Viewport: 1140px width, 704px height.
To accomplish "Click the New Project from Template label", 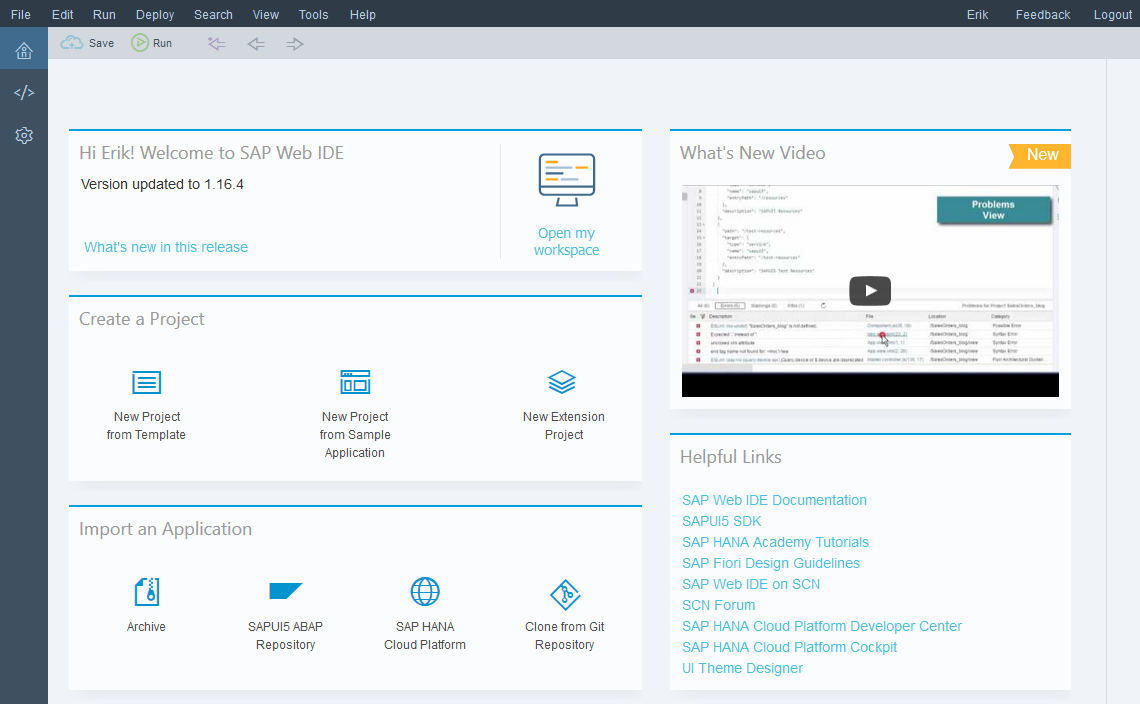I will [x=146, y=425].
